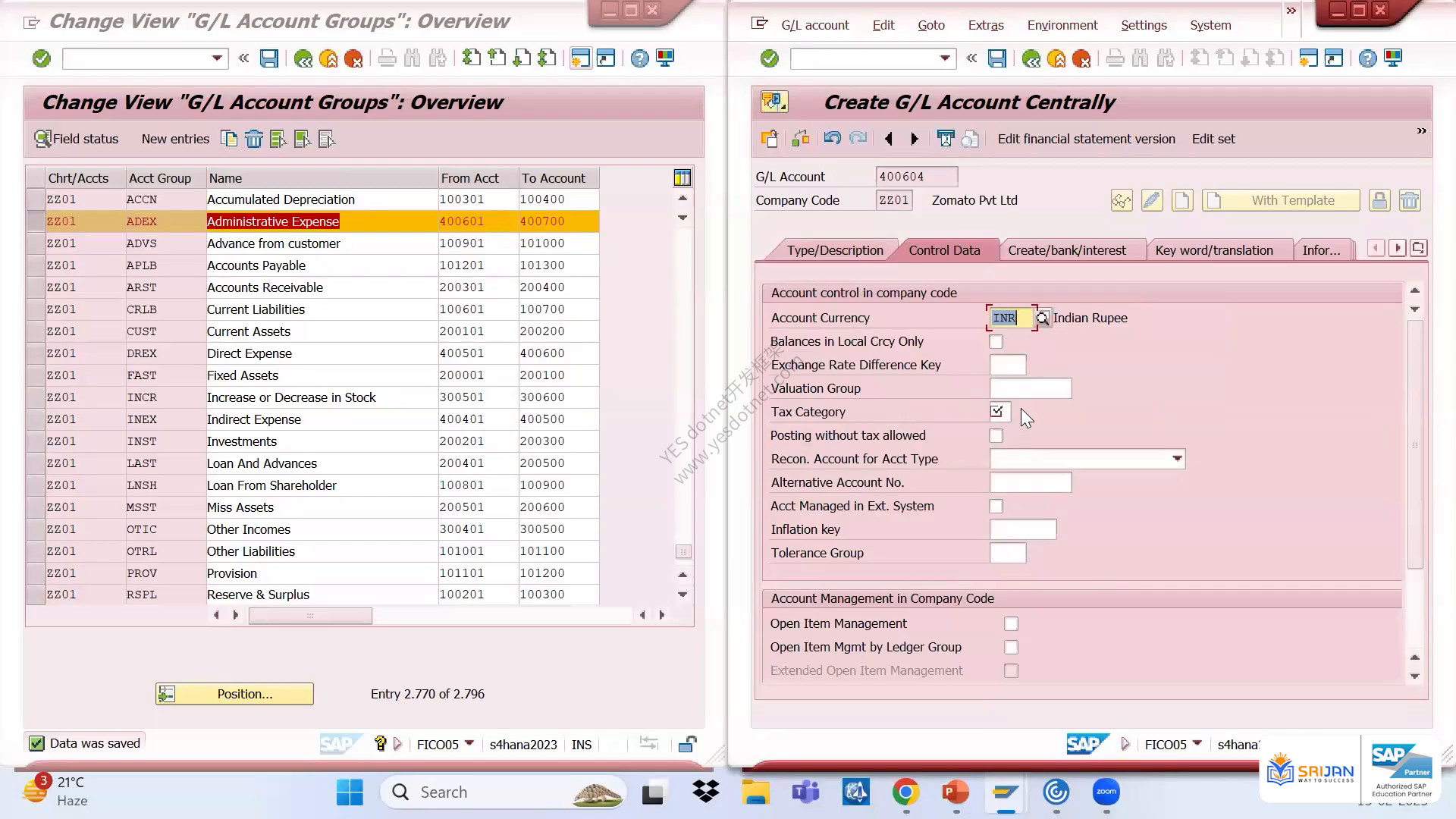Tick the Open Item Management checkbox
This screenshot has height=819, width=1456.
coord(1011,624)
